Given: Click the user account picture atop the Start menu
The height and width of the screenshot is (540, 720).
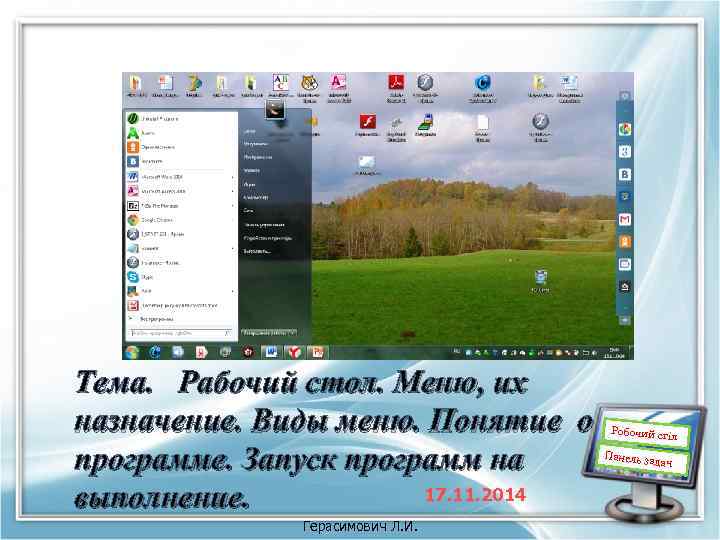Looking at the screenshot, I should coord(275,110).
